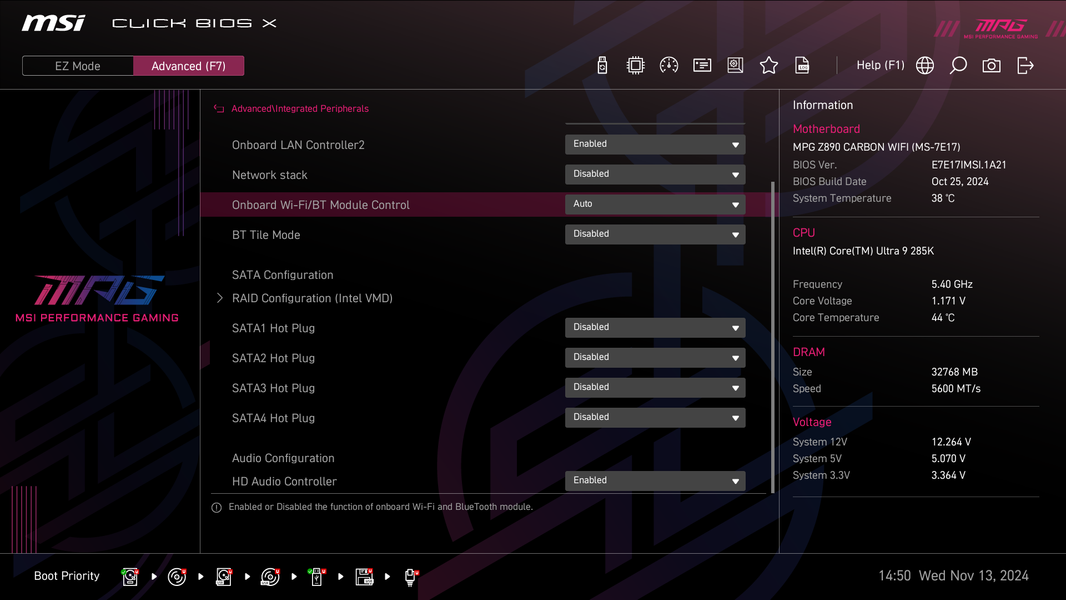Switch to EZ Mode tab

click(78, 66)
